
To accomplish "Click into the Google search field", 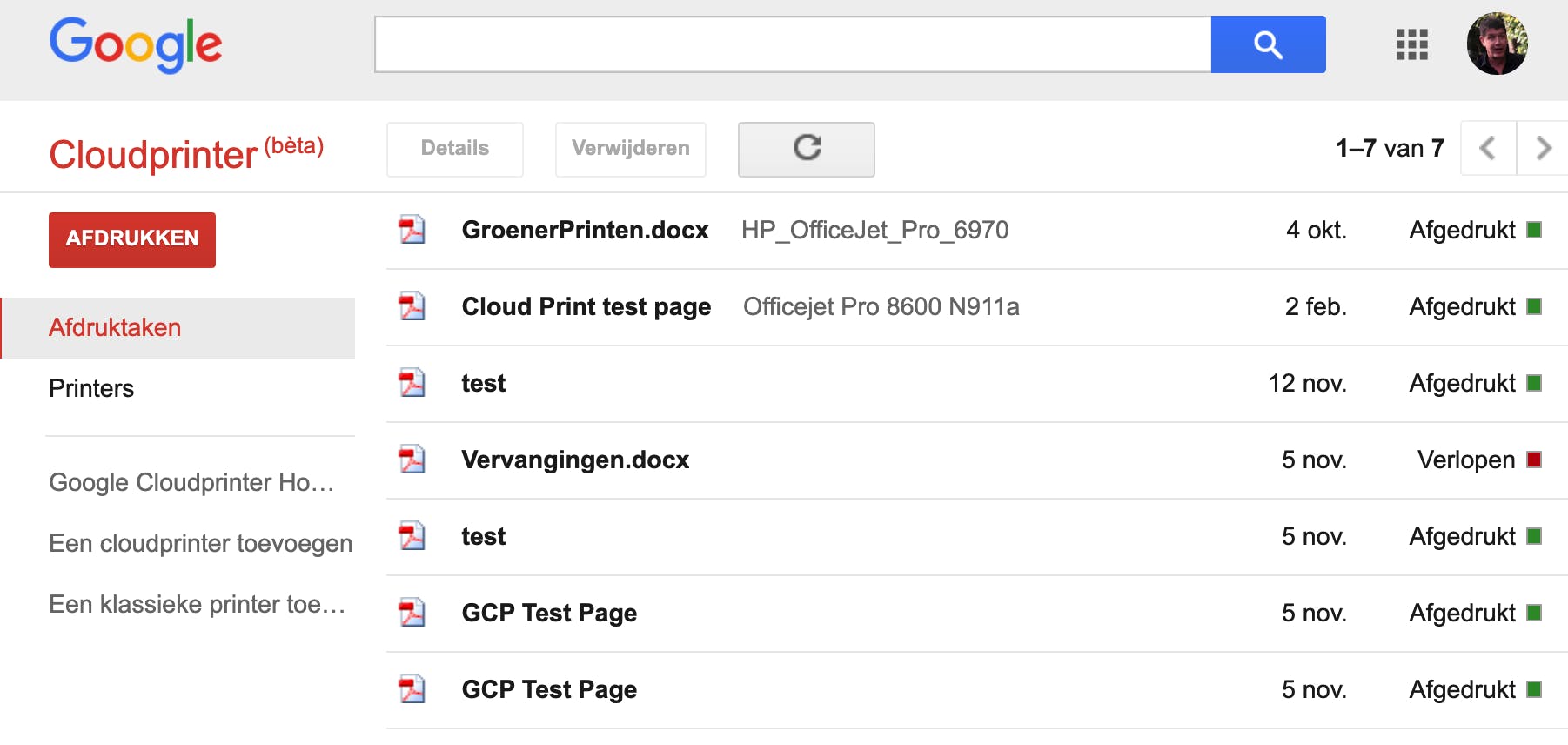I will click(792, 44).
